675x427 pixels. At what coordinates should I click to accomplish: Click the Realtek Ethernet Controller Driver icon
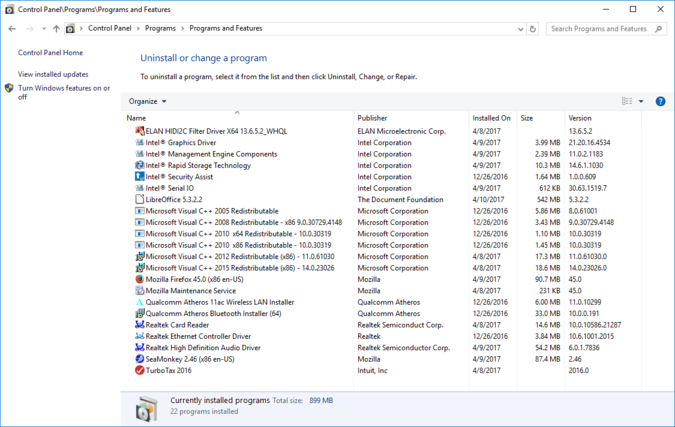click(139, 336)
